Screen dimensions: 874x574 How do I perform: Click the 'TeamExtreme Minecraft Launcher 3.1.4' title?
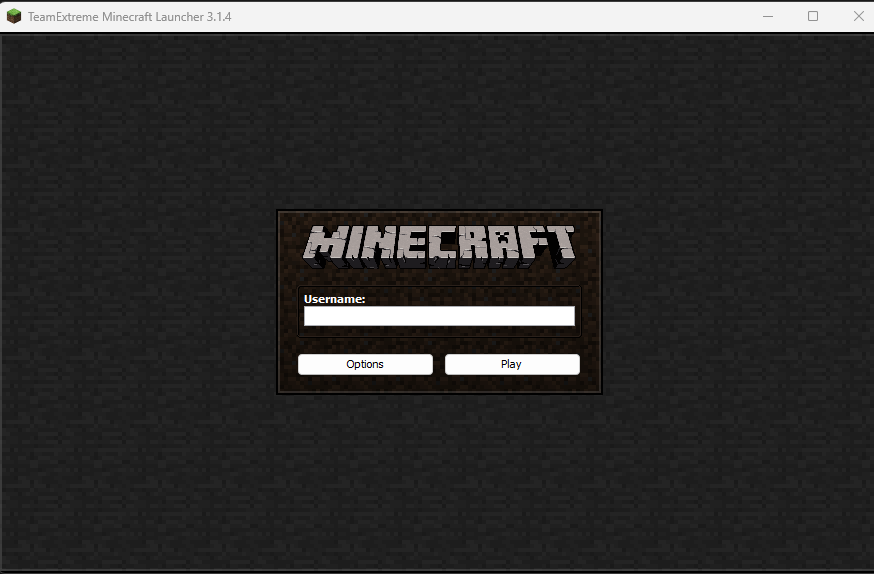129,17
